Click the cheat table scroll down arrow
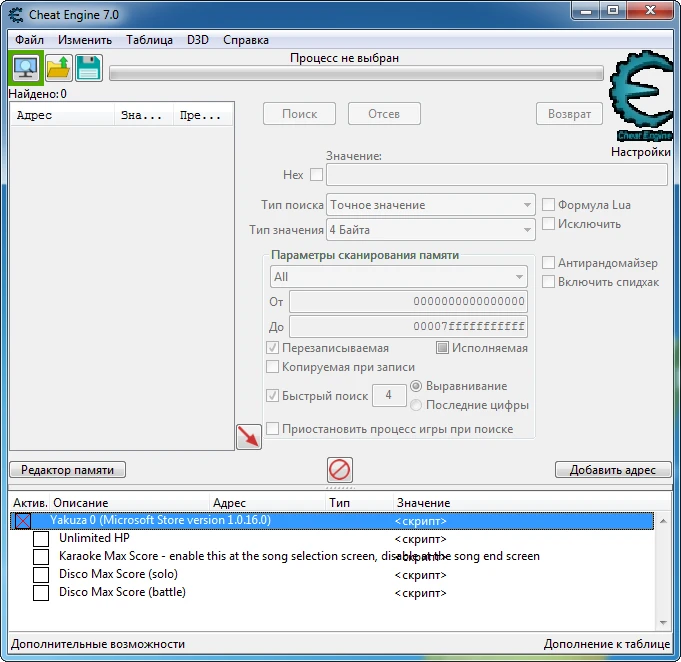 pyautogui.click(x=663, y=622)
